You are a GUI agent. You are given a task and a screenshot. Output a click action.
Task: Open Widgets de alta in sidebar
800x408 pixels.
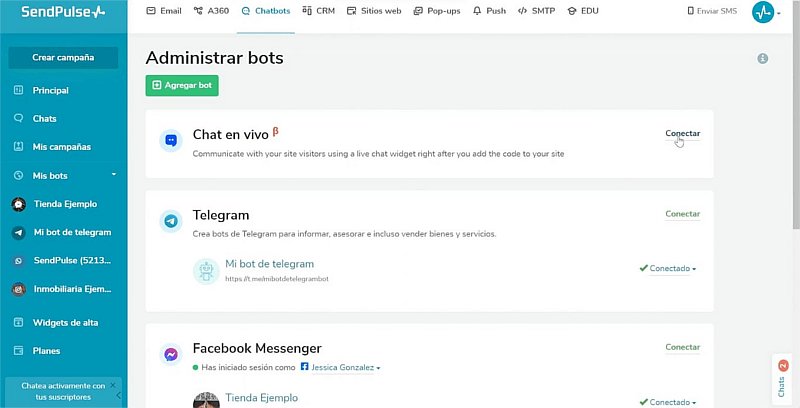click(x=65, y=322)
